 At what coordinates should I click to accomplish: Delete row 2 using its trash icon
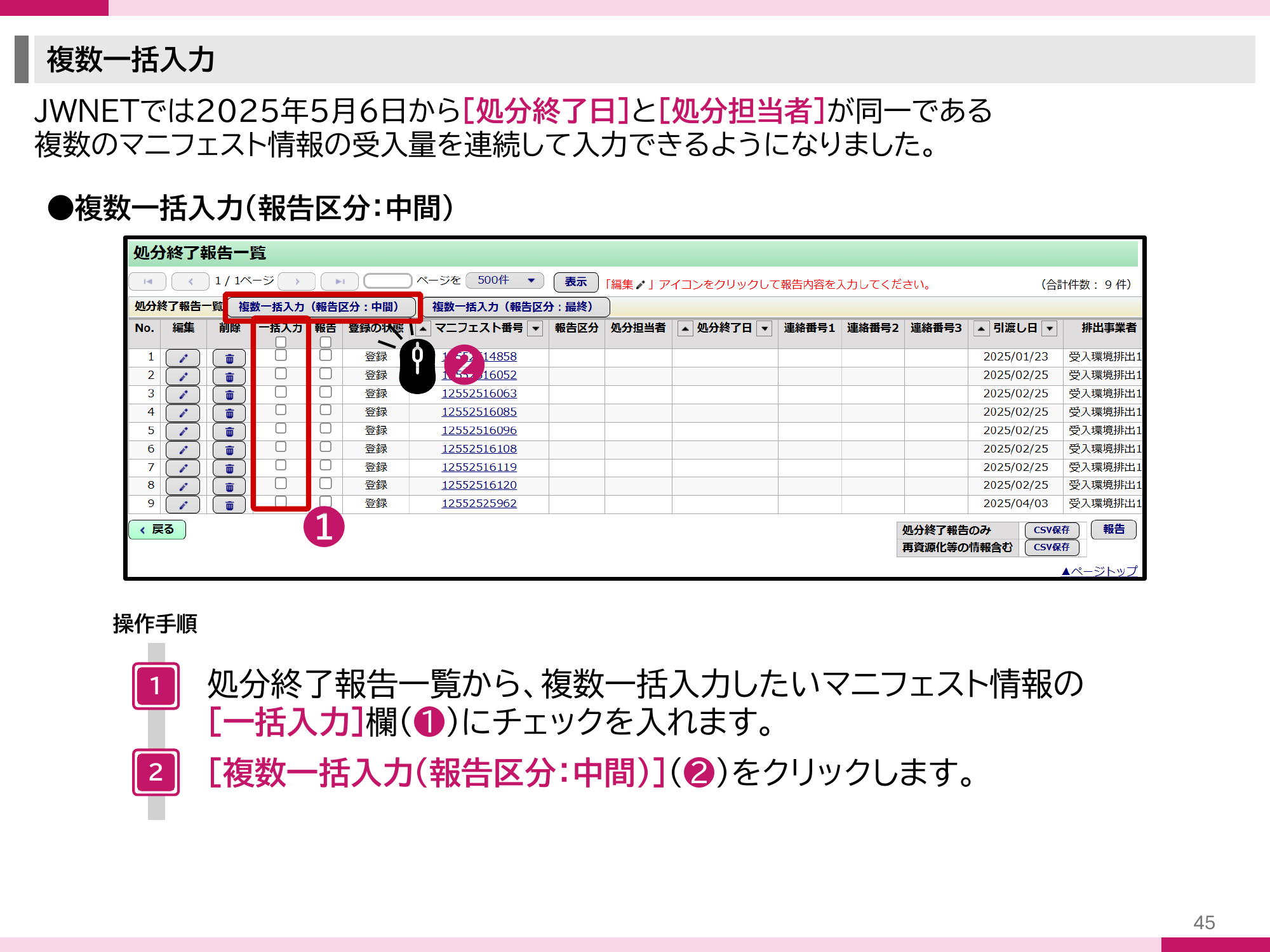(x=229, y=376)
